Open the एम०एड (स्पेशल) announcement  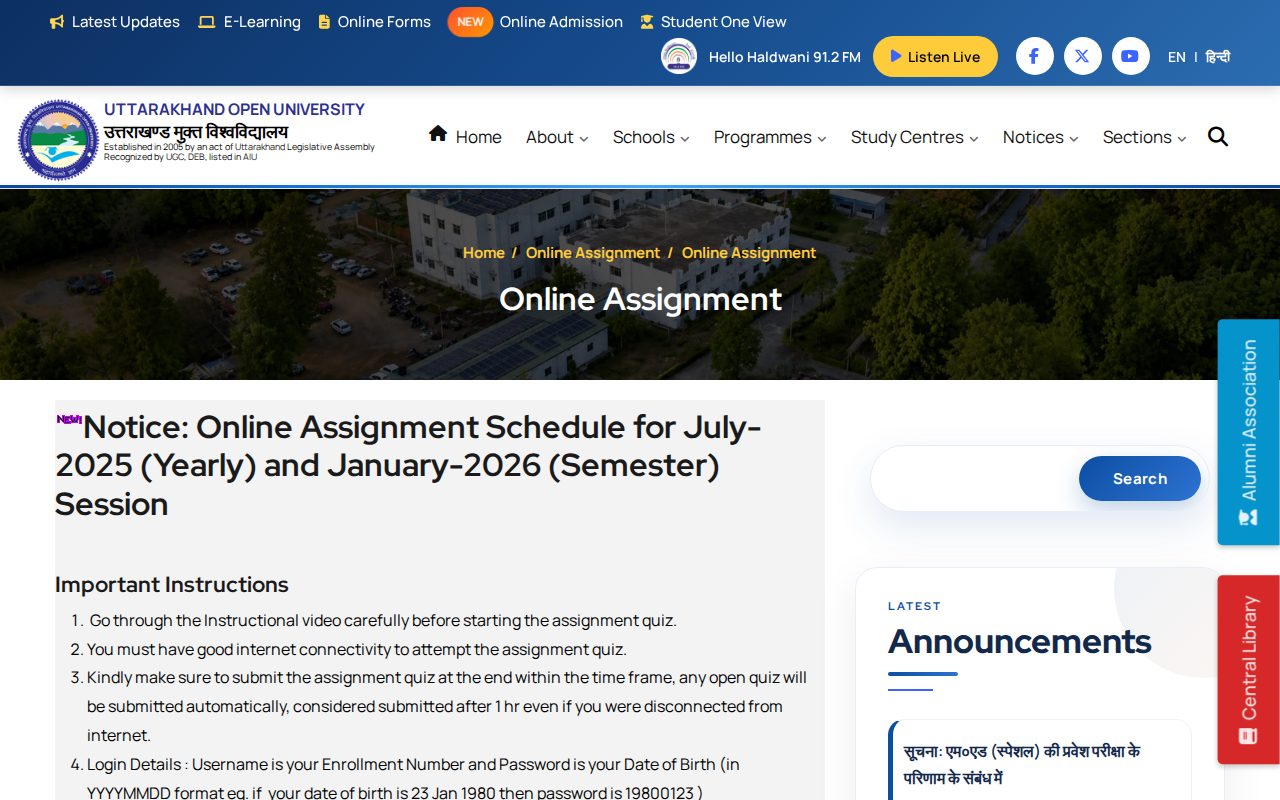[x=1022, y=765]
